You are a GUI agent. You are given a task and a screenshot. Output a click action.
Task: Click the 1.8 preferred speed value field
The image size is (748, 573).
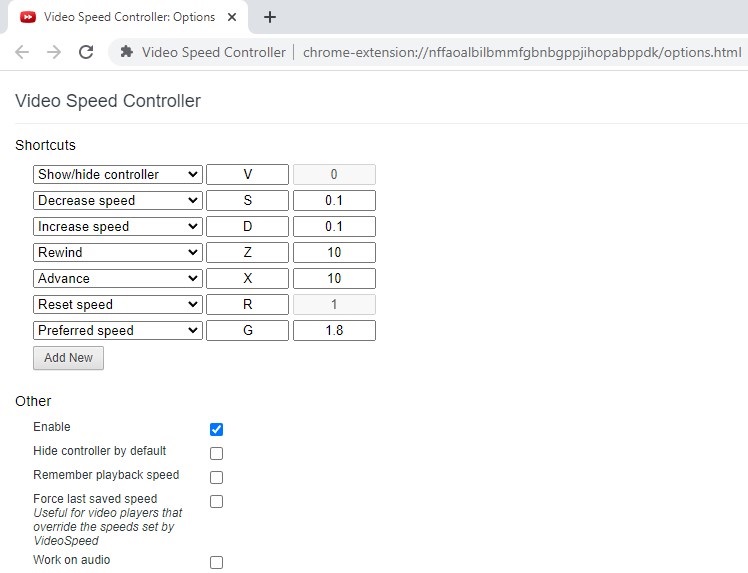[334, 330]
